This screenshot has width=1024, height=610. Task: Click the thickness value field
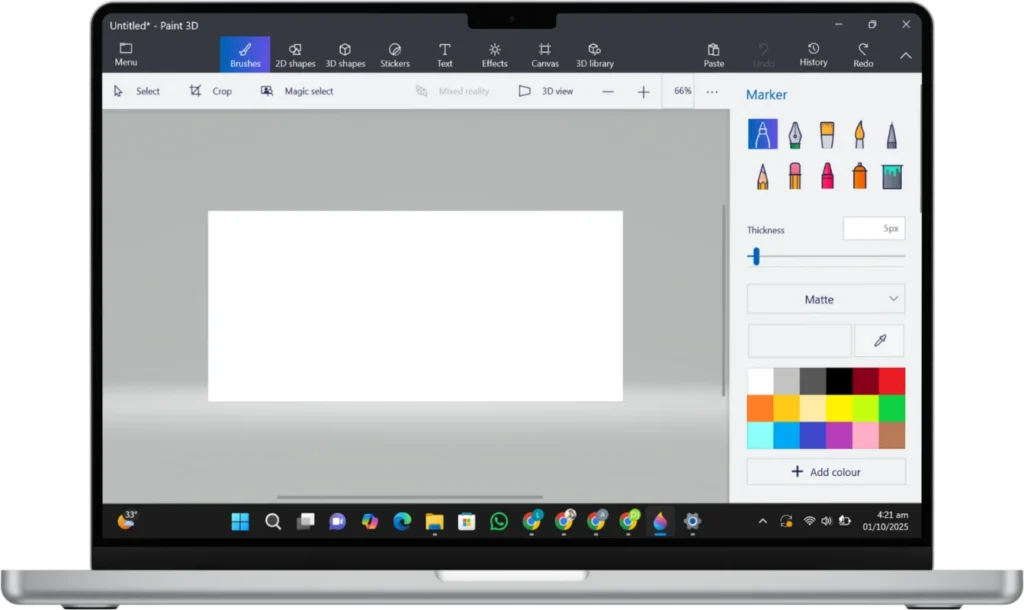point(874,228)
